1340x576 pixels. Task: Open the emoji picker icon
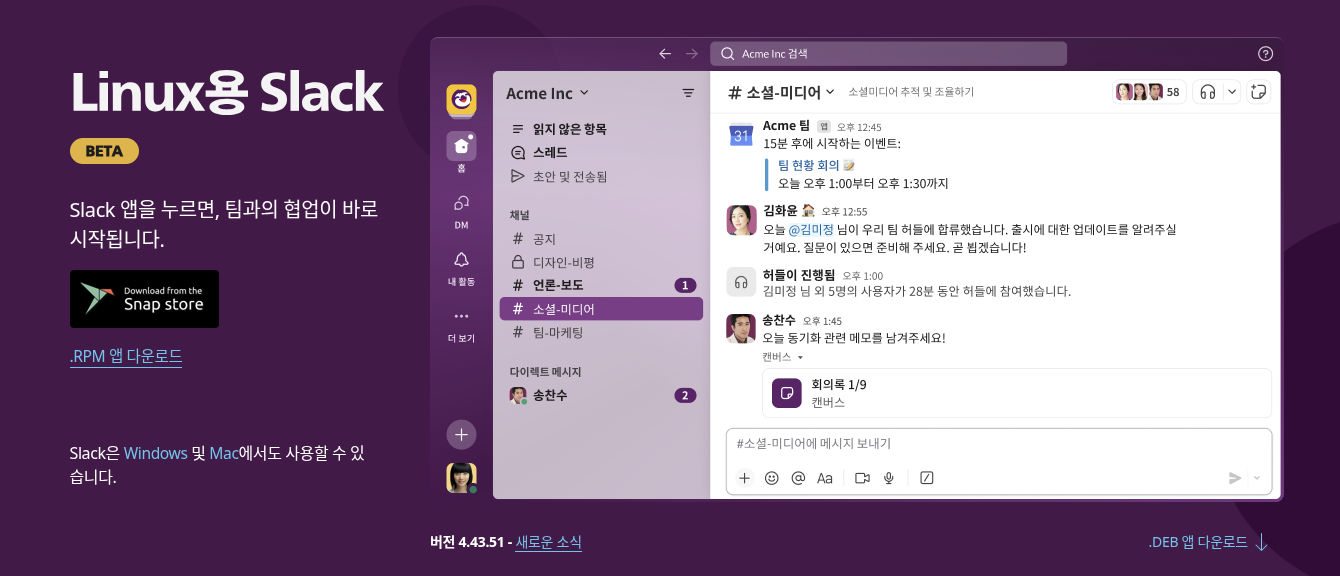click(x=771, y=478)
